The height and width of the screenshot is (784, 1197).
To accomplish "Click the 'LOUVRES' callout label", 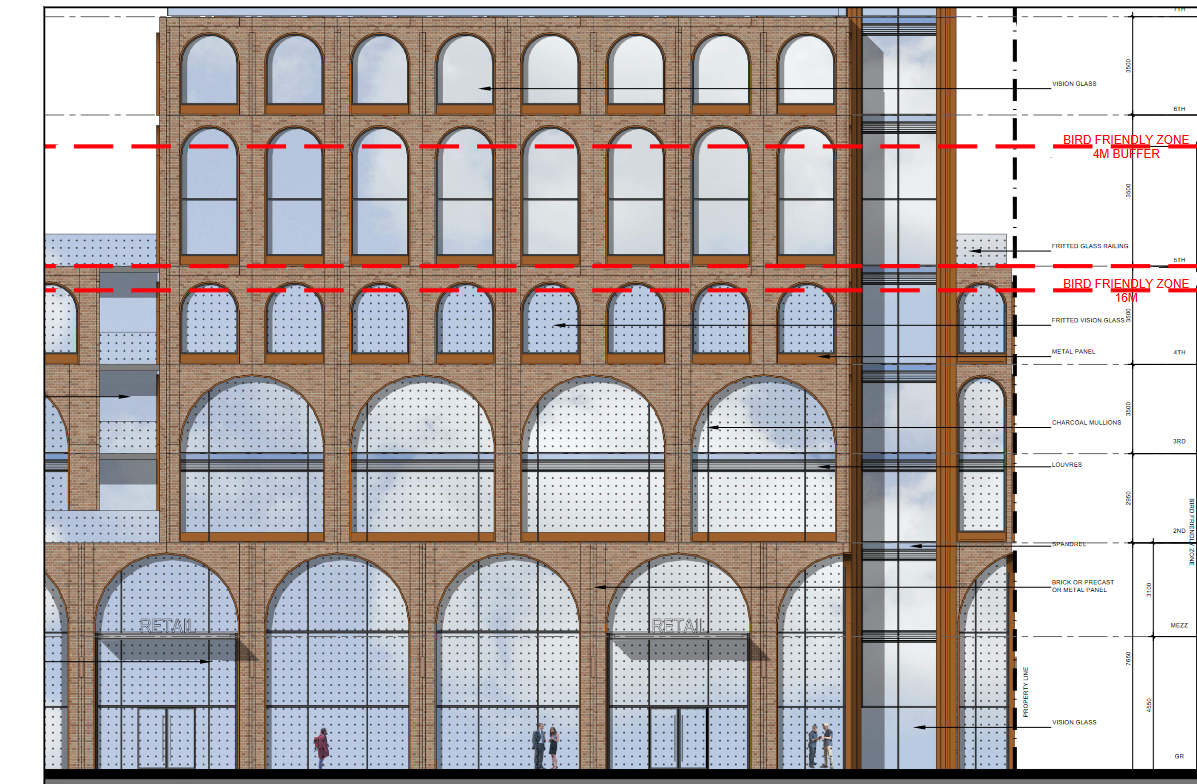I will pyautogui.click(x=1066, y=465).
